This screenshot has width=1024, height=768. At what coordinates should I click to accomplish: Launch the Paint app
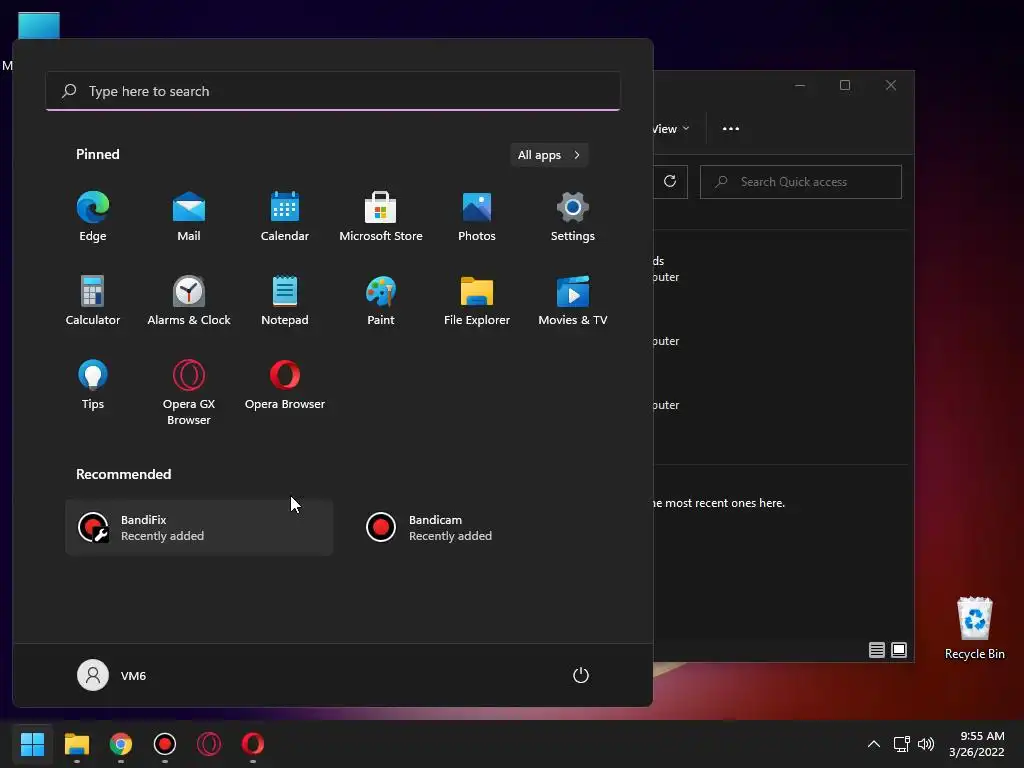381,300
